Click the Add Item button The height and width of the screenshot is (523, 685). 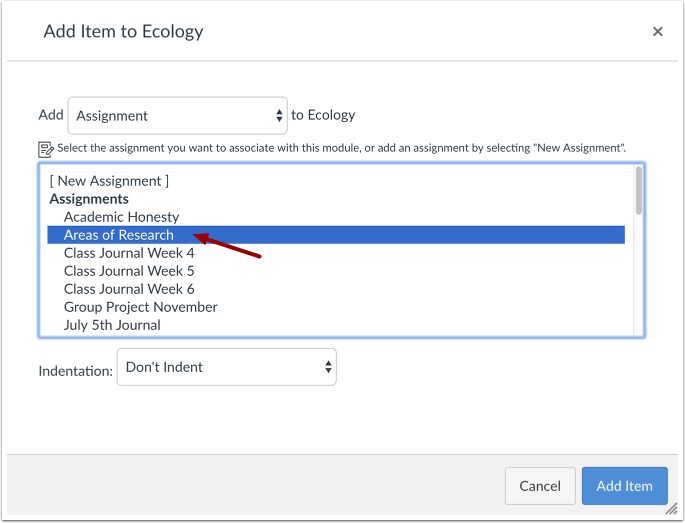point(624,486)
